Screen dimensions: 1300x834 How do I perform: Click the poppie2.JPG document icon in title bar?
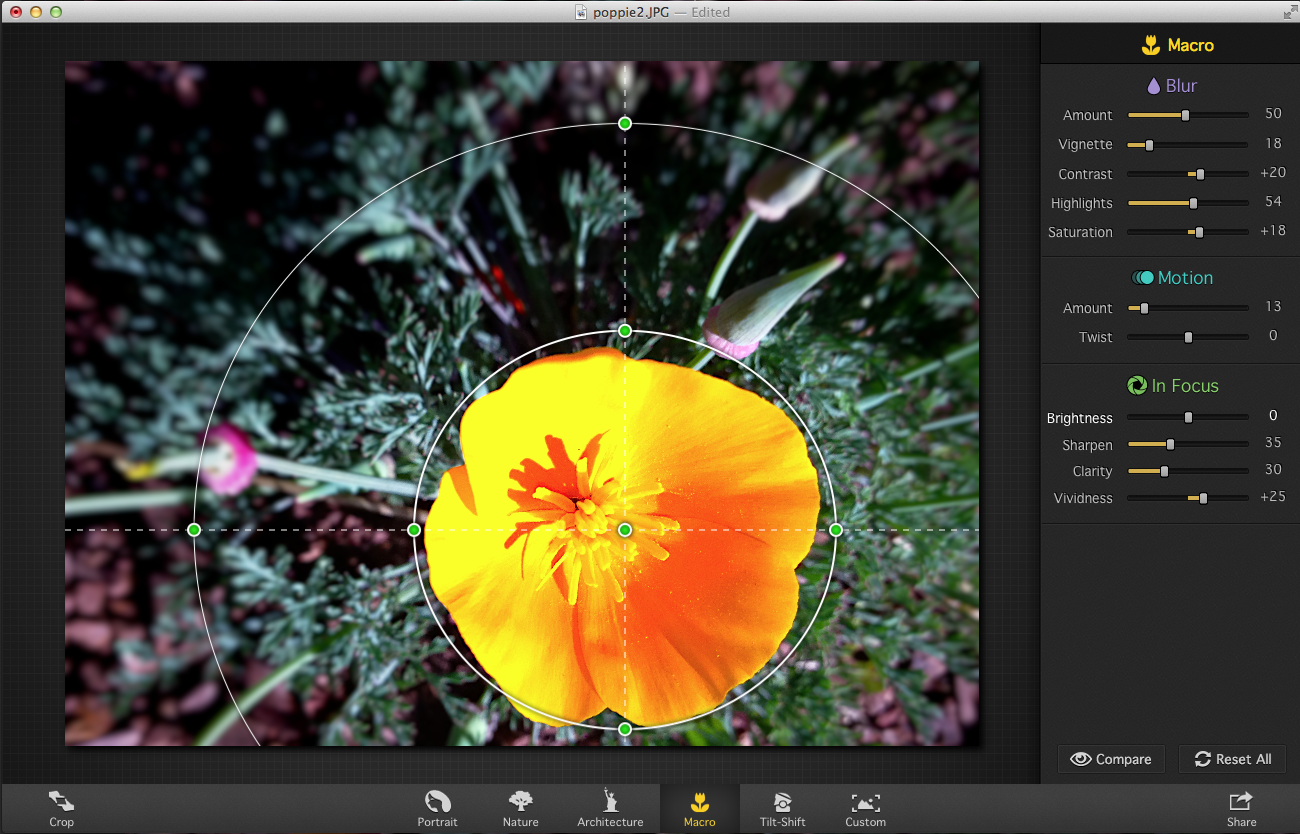[581, 12]
